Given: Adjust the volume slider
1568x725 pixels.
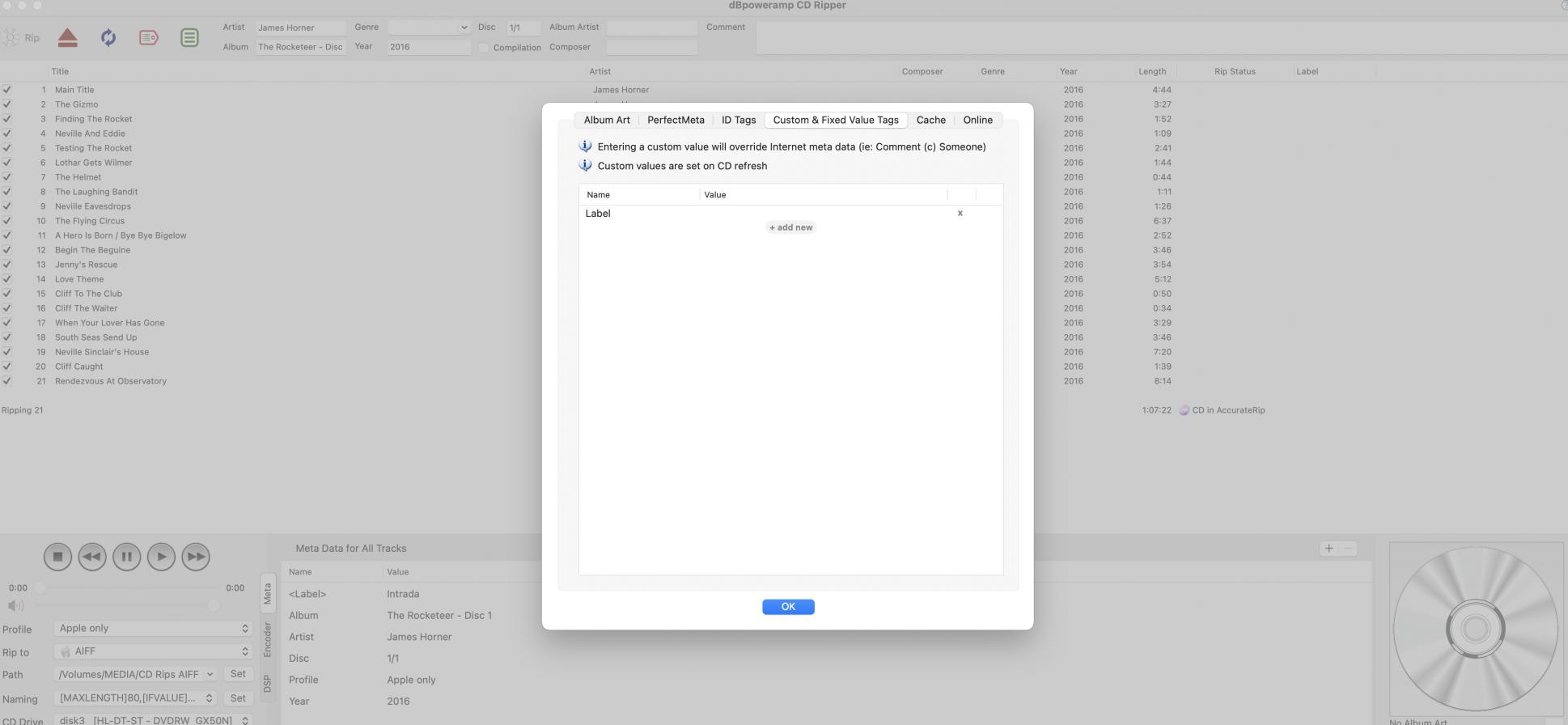Looking at the screenshot, I should pos(213,605).
